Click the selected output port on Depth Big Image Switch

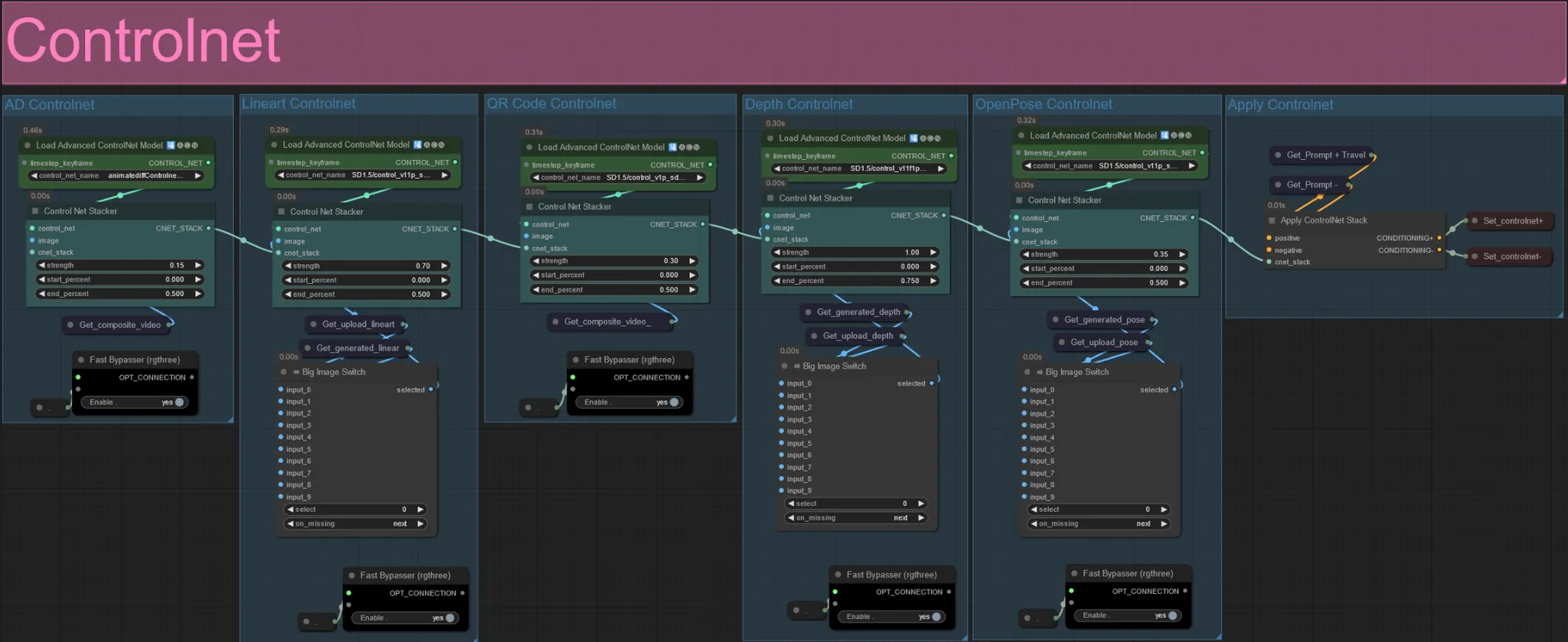coord(932,383)
